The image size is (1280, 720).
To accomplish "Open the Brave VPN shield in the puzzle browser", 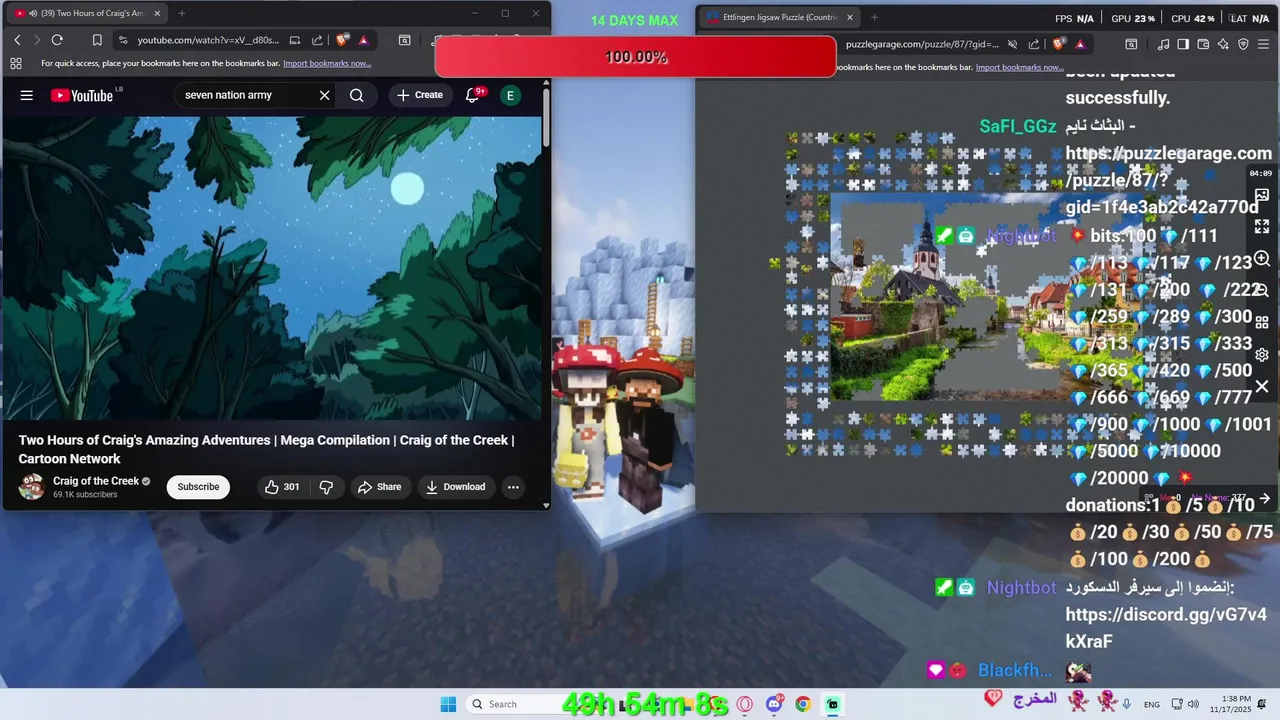I will click(x=1243, y=44).
